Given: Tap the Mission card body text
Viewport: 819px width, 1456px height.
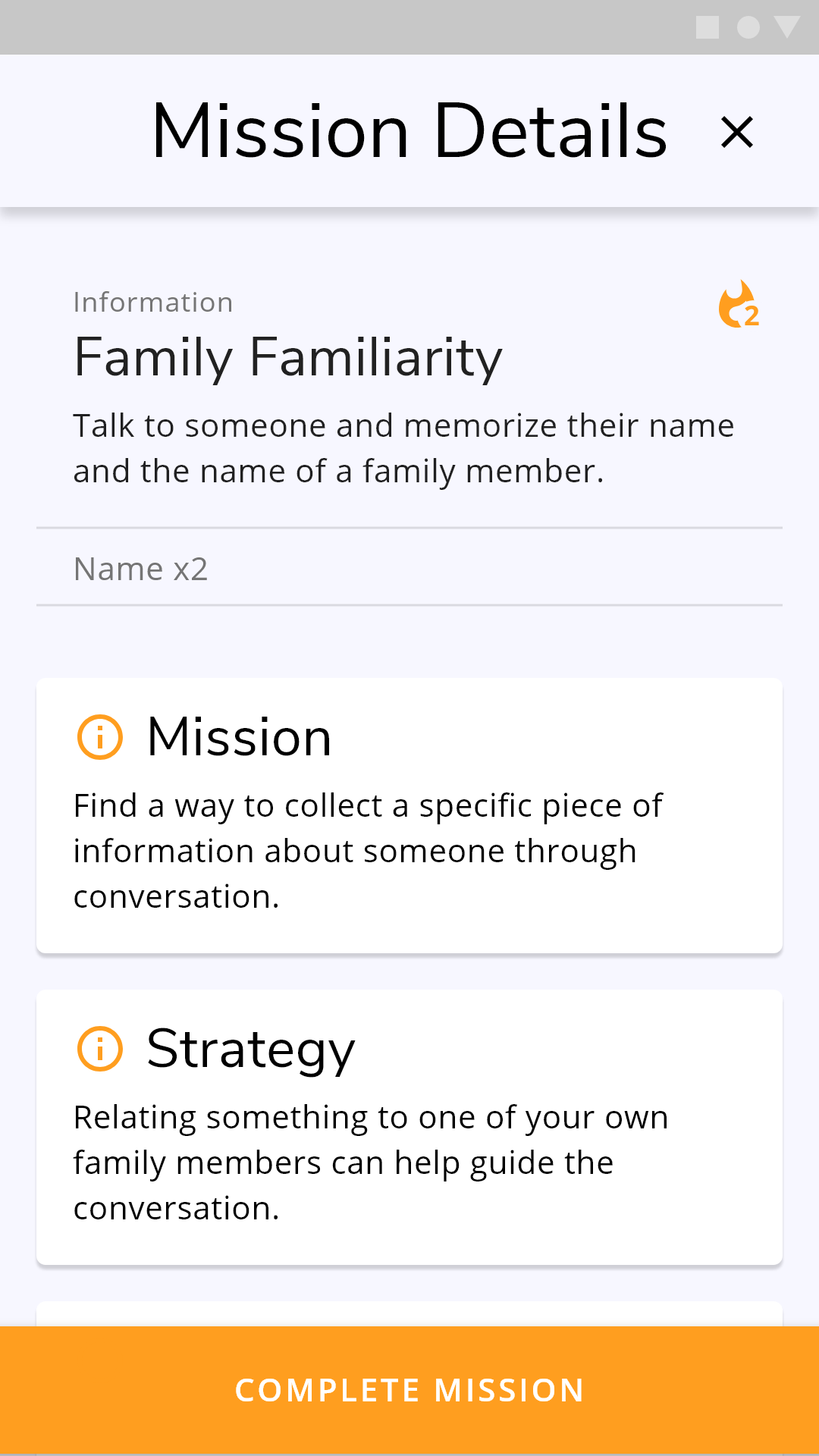Looking at the screenshot, I should [x=368, y=851].
